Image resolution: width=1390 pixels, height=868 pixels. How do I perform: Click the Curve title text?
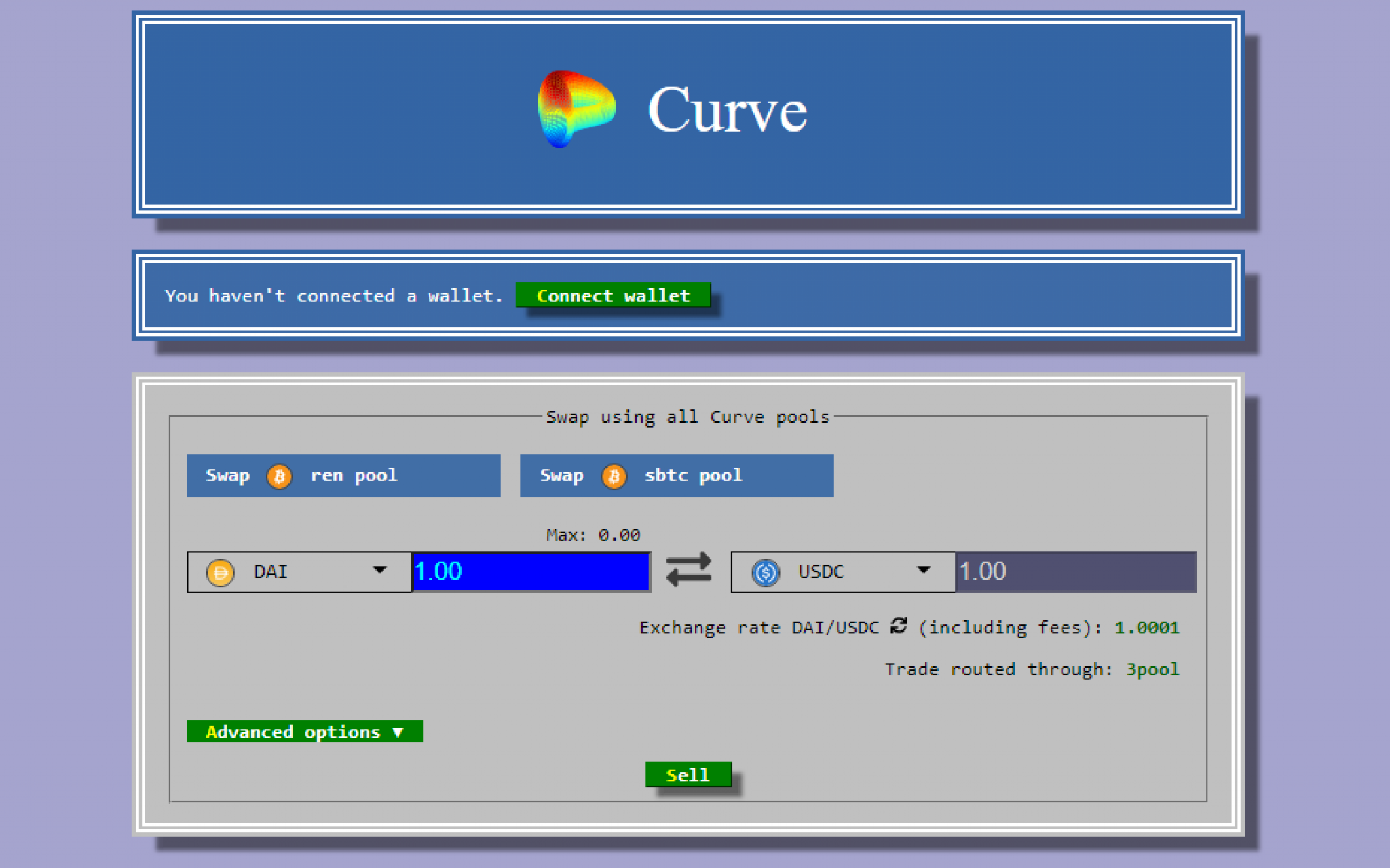(727, 110)
